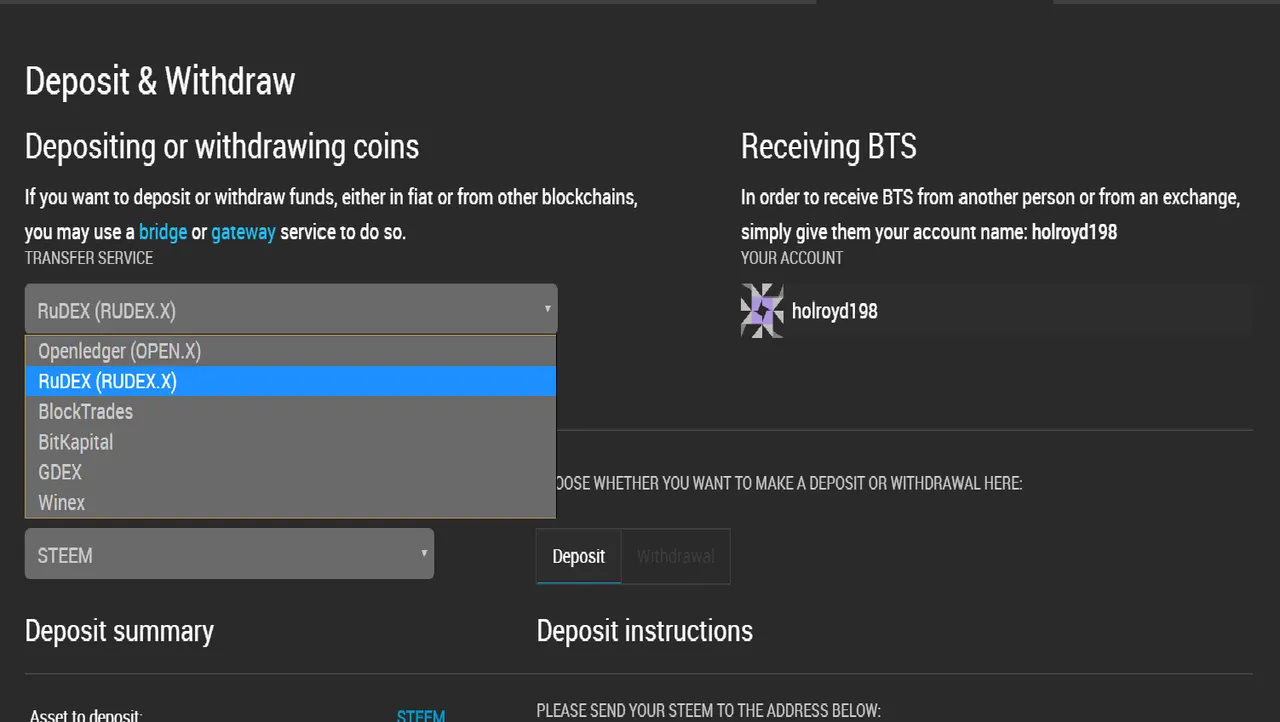Click the STEEM asset-to-deposit link
This screenshot has width=1280, height=722.
click(421, 716)
